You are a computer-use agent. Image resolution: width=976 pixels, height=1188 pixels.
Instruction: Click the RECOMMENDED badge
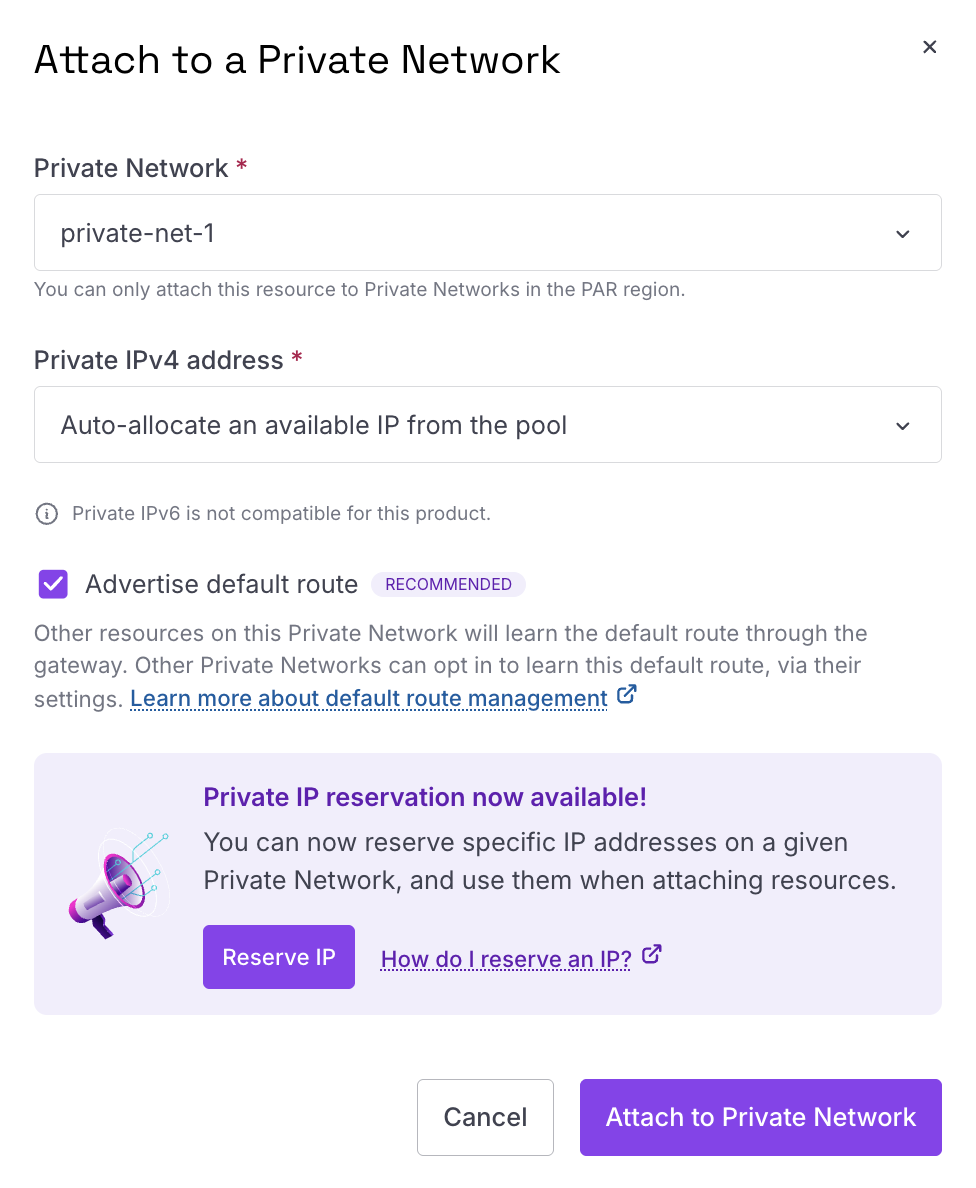click(449, 584)
